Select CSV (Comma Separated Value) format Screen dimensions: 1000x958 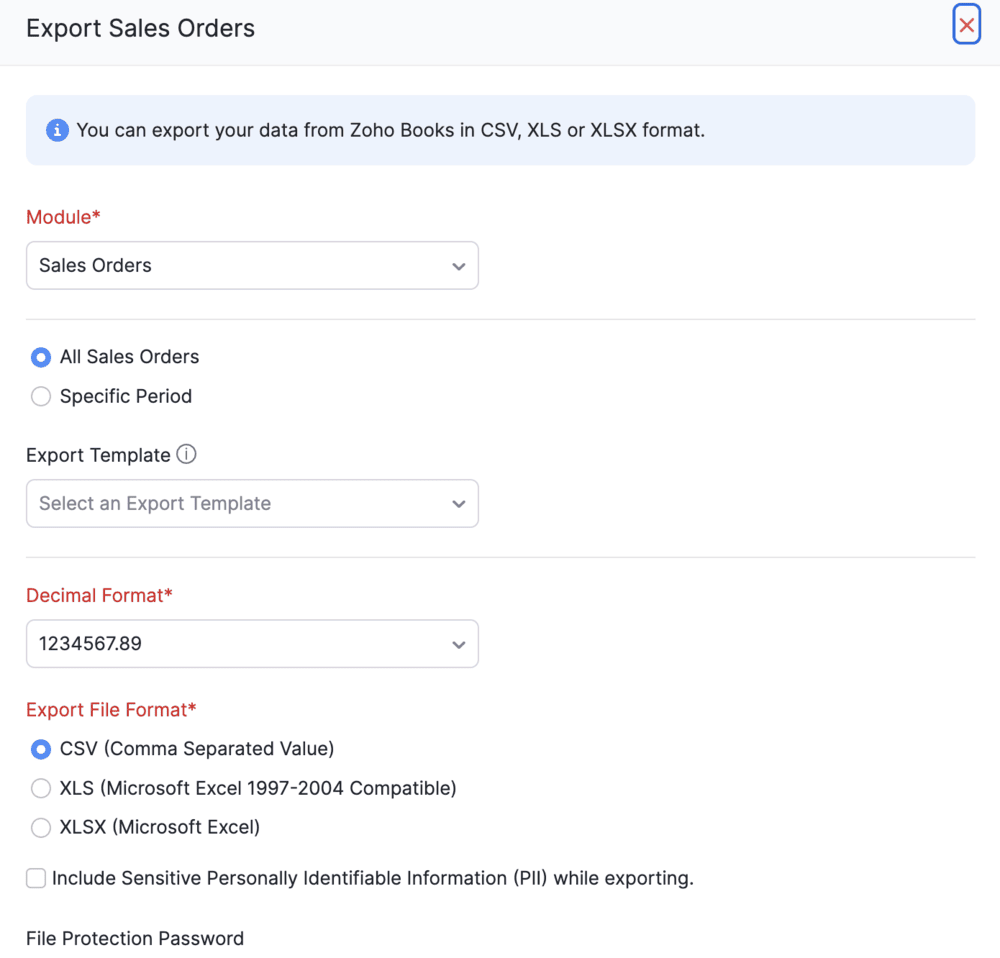(40, 749)
